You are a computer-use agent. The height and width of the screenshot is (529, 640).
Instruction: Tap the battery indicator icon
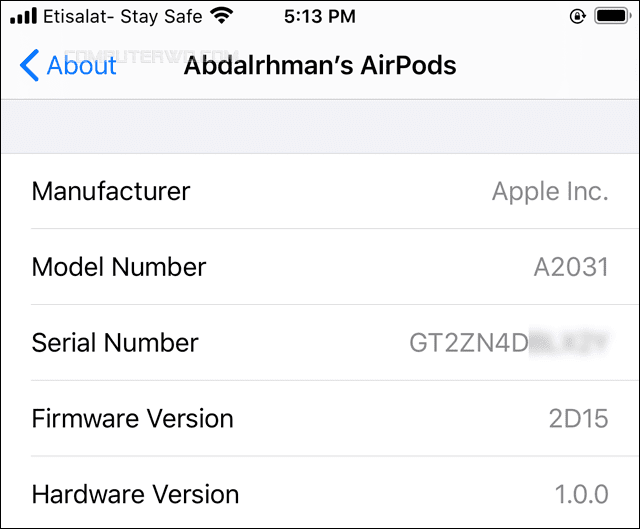[x=613, y=16]
